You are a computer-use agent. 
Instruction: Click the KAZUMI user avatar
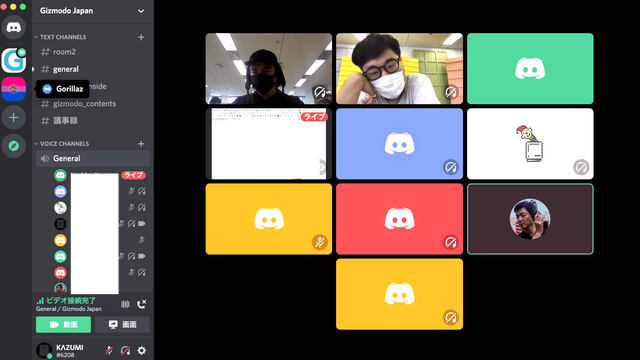click(x=44, y=350)
